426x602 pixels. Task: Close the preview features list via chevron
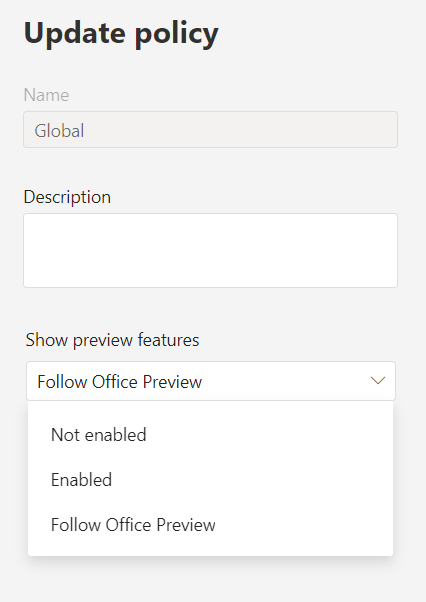378,381
